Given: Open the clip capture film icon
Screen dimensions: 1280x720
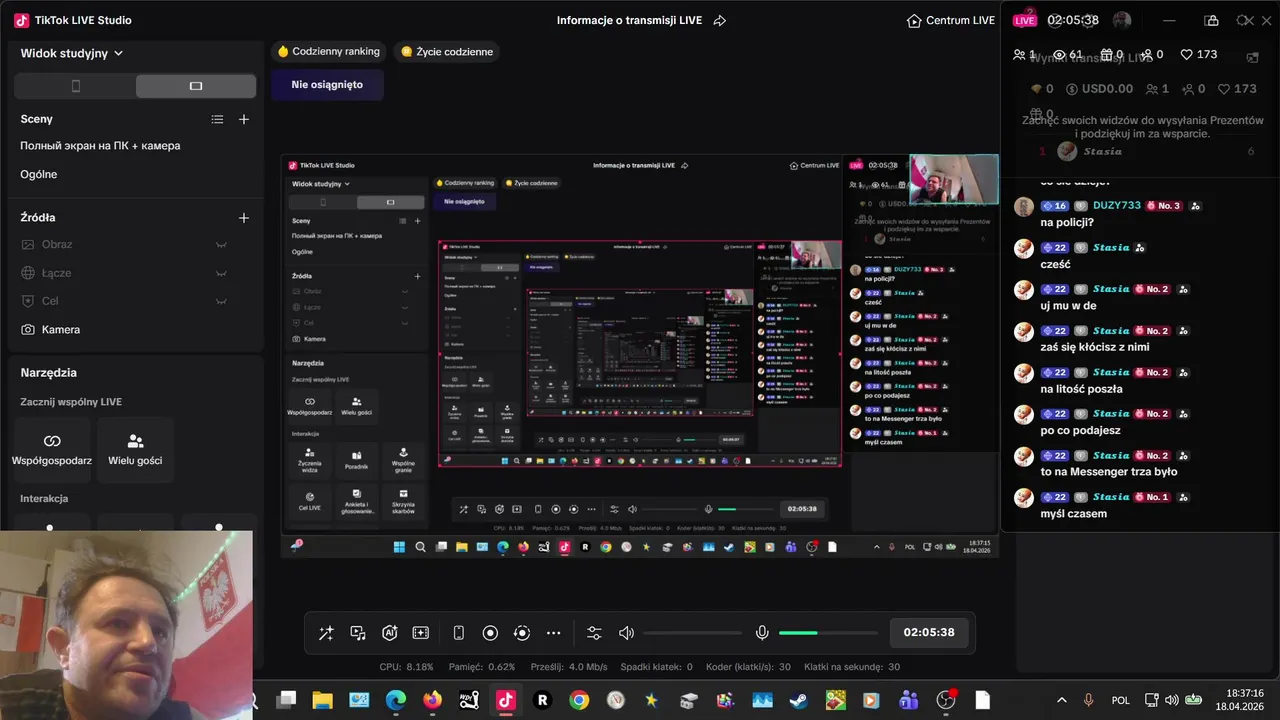Looking at the screenshot, I should (421, 633).
